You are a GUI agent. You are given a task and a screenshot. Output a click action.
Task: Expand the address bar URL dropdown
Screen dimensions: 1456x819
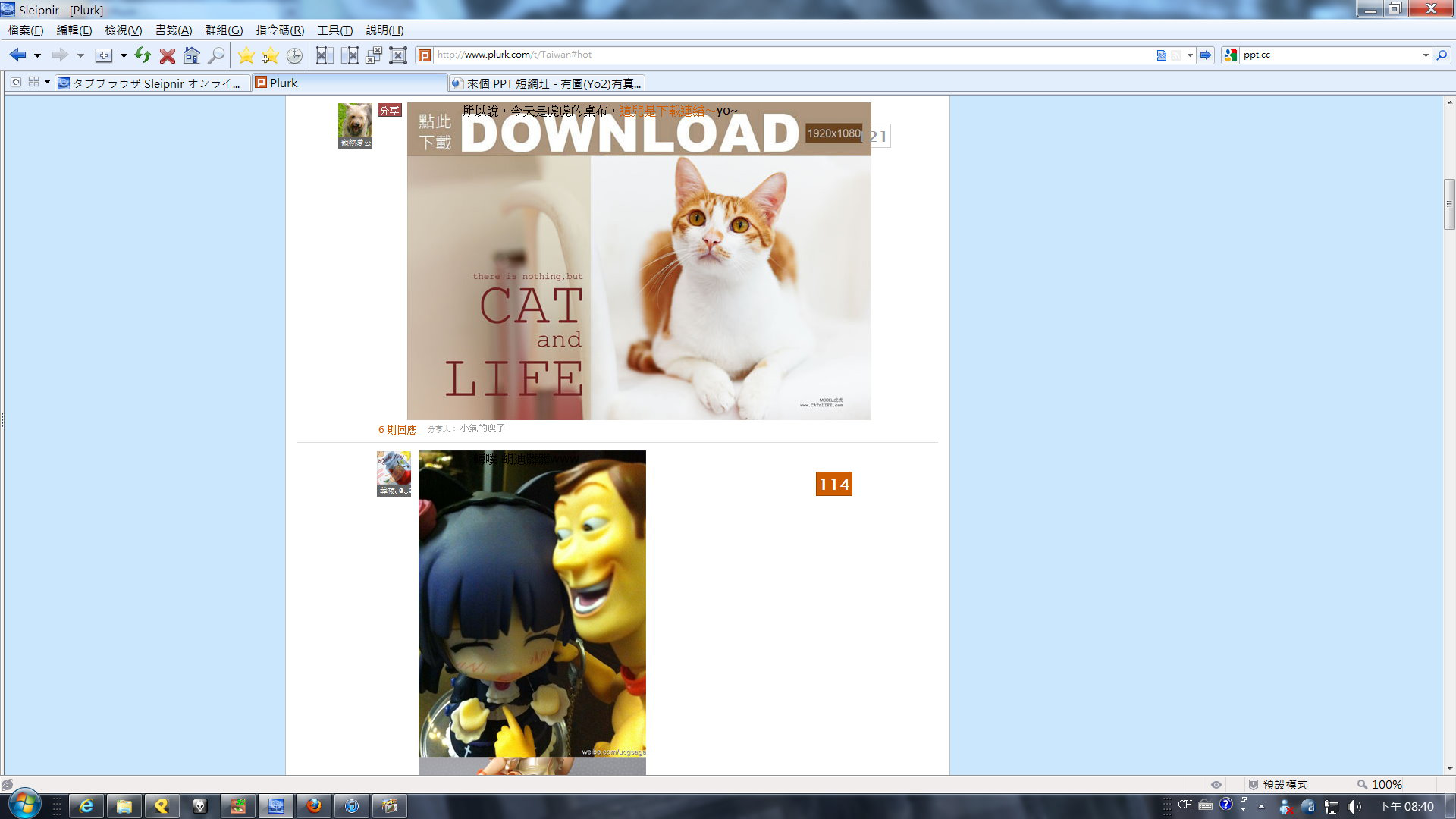tap(1190, 55)
